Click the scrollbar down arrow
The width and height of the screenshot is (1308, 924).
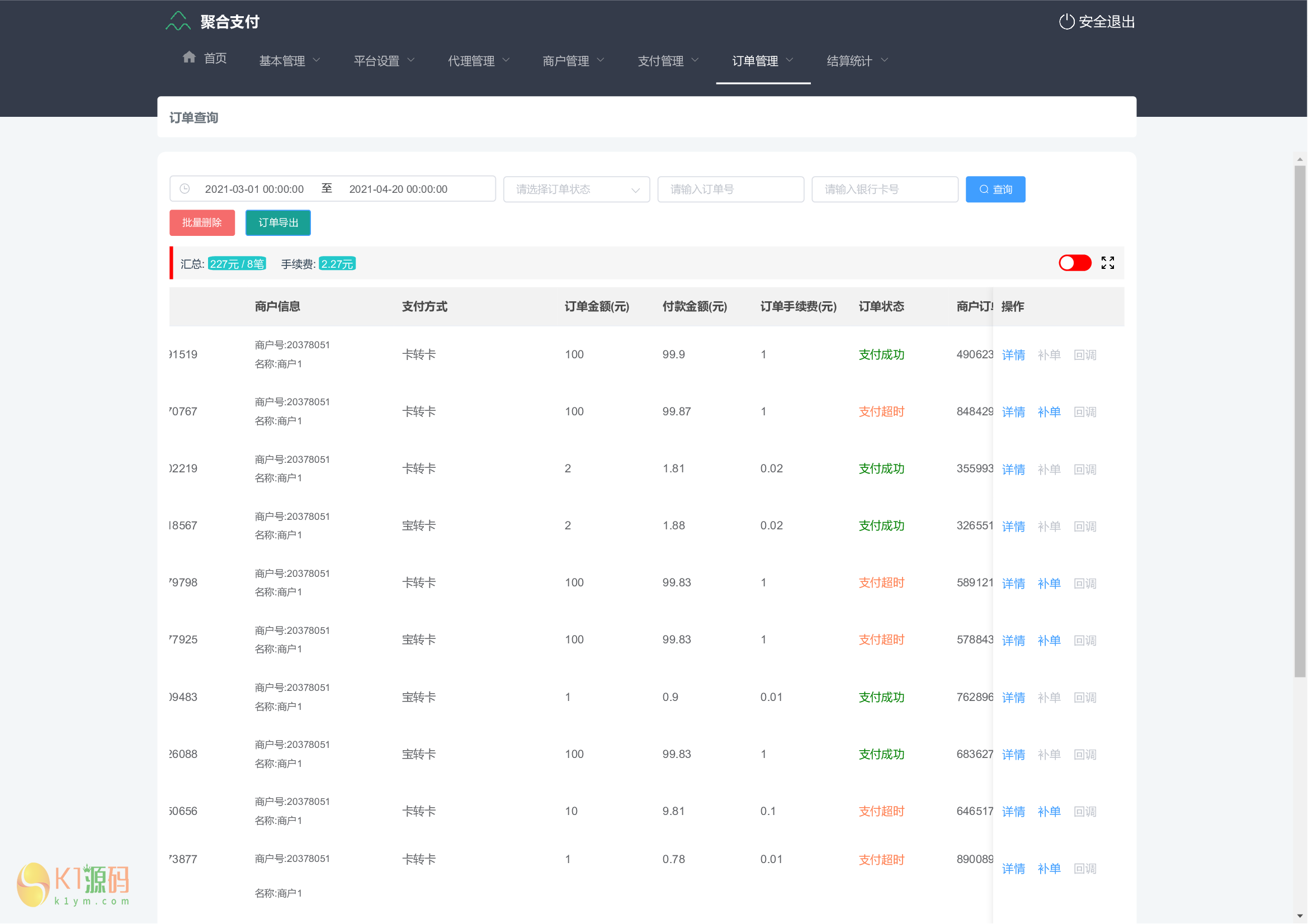point(1300,916)
